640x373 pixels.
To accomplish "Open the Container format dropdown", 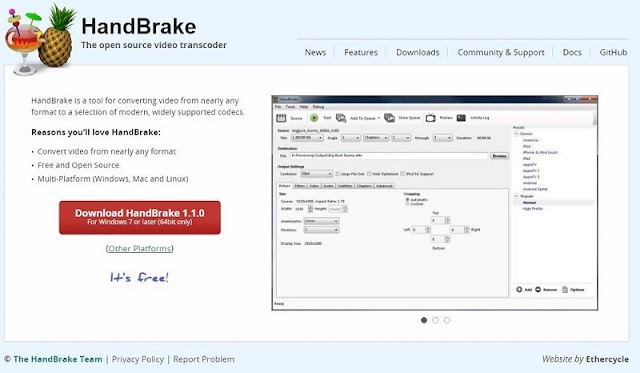I will point(317,174).
